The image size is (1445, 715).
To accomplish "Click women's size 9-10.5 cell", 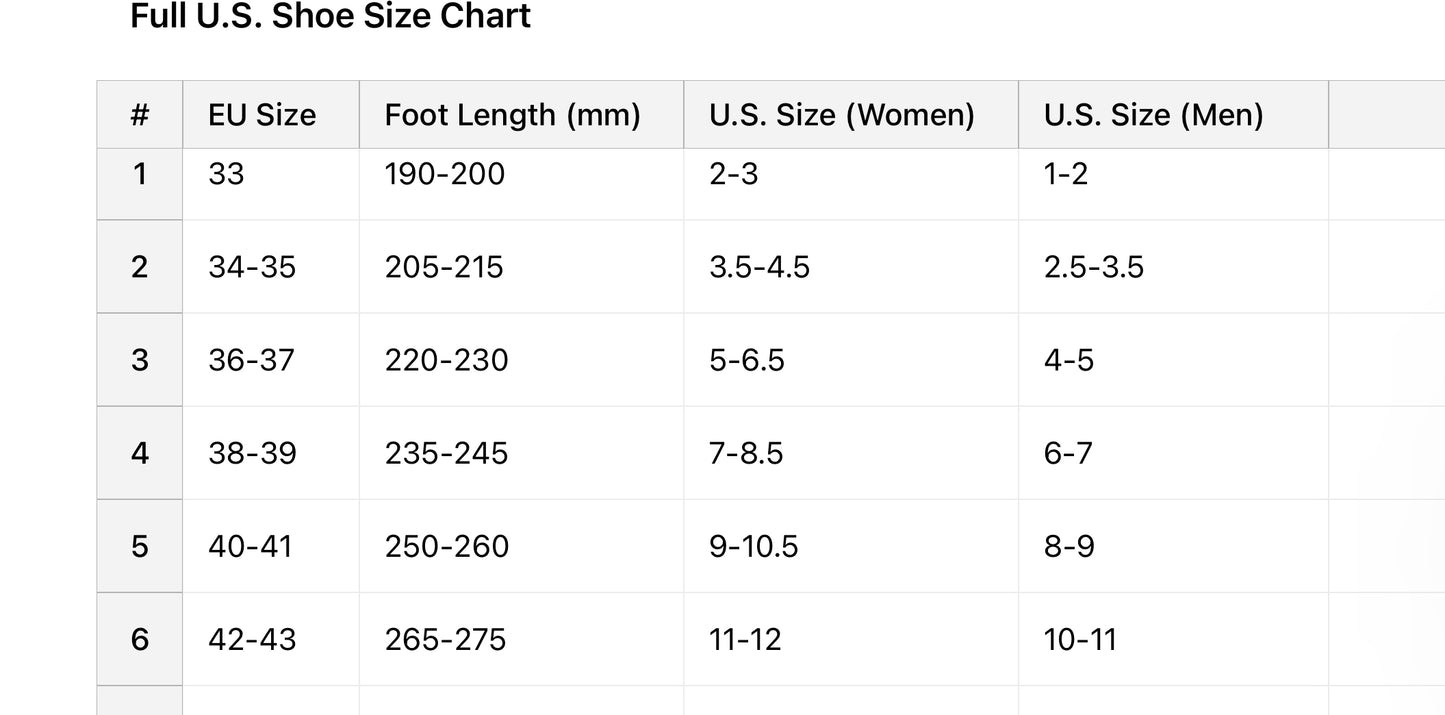I will pos(851,546).
